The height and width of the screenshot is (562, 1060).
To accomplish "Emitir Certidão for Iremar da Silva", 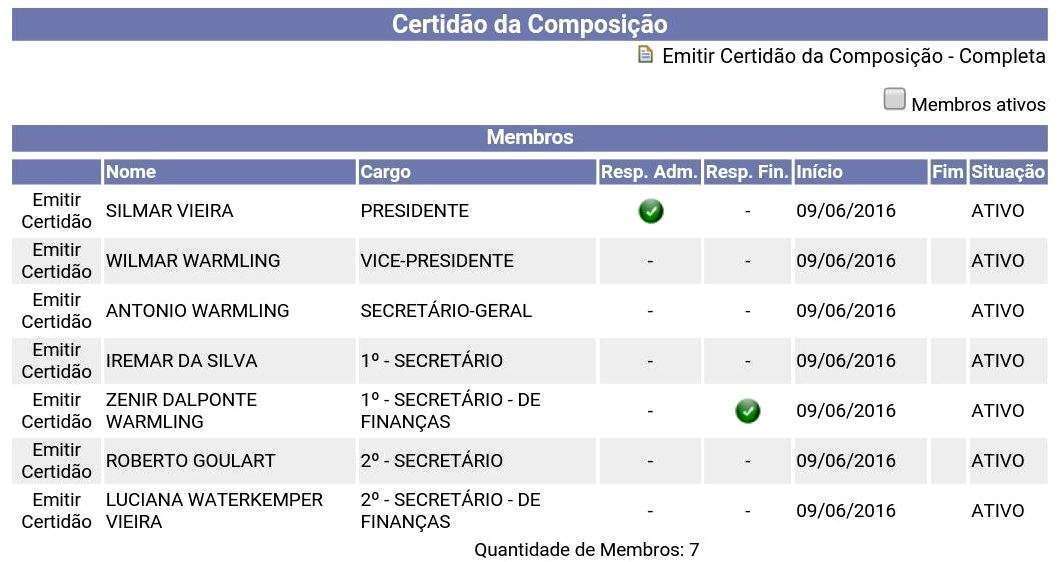I will (x=57, y=361).
